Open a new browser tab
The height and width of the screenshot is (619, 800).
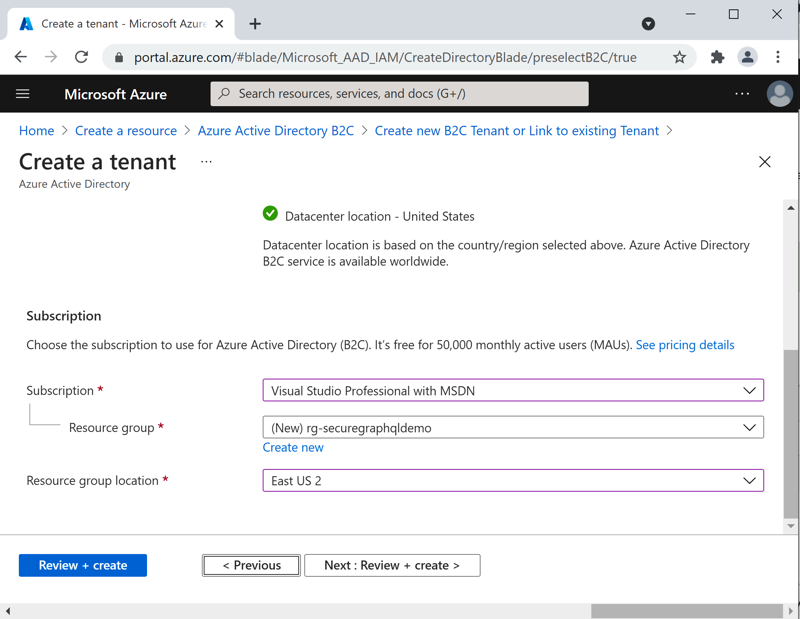tap(255, 24)
